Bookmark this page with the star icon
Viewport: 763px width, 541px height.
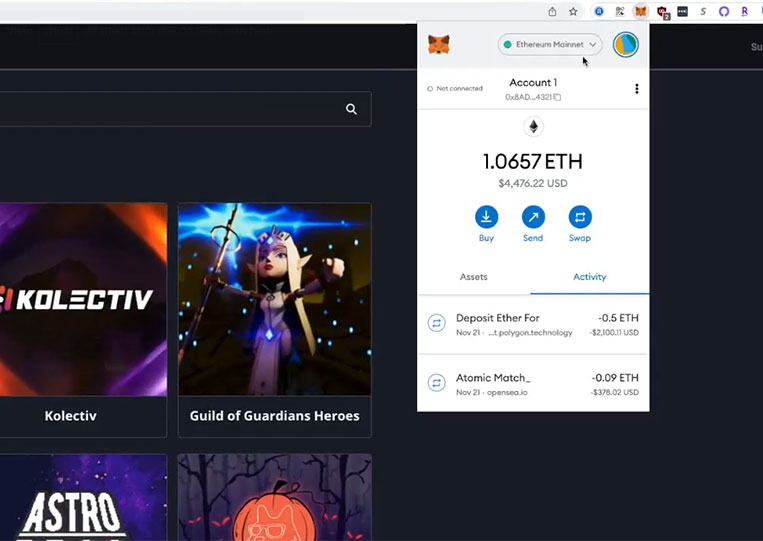click(573, 11)
